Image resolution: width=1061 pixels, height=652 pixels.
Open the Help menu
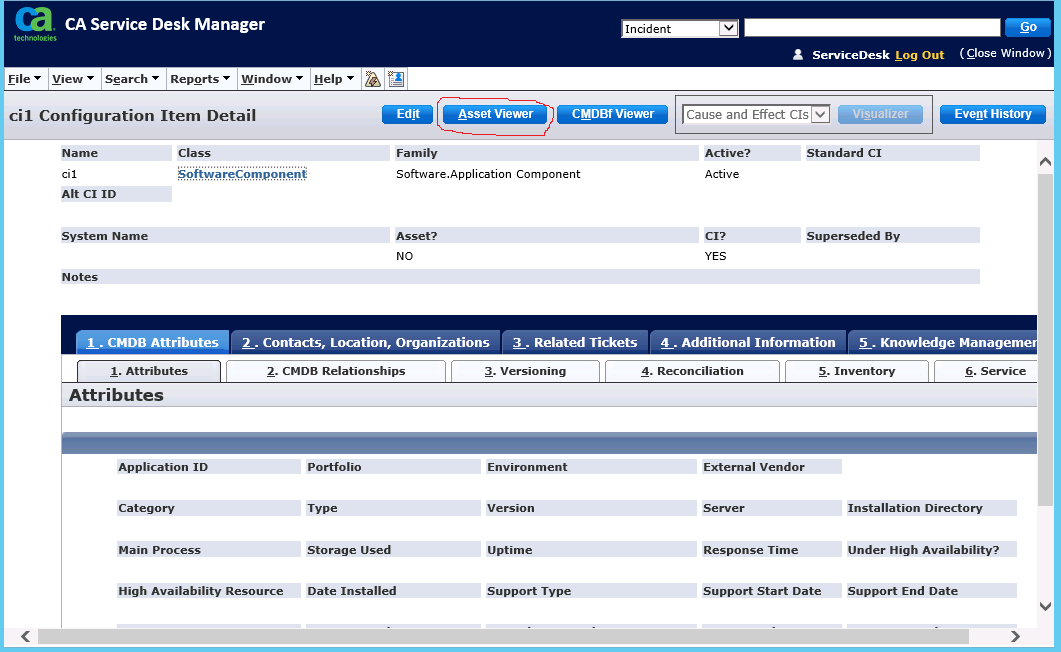click(331, 78)
